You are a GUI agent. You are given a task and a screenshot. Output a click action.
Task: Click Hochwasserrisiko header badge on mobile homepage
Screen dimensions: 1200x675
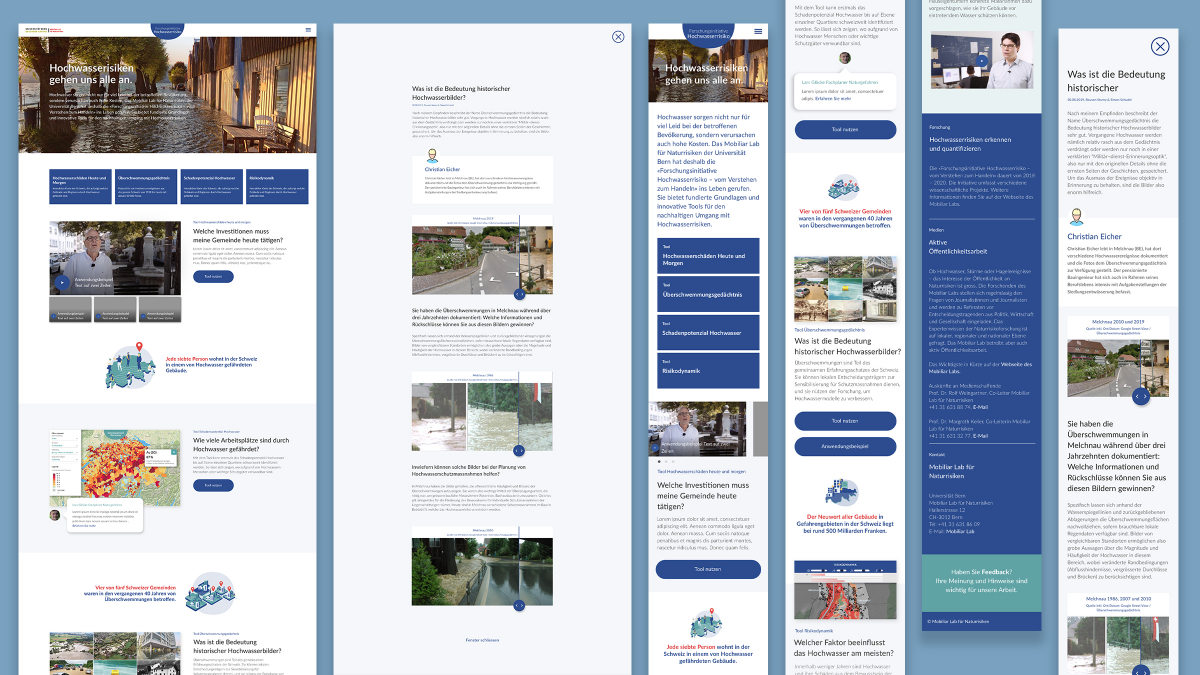[708, 33]
